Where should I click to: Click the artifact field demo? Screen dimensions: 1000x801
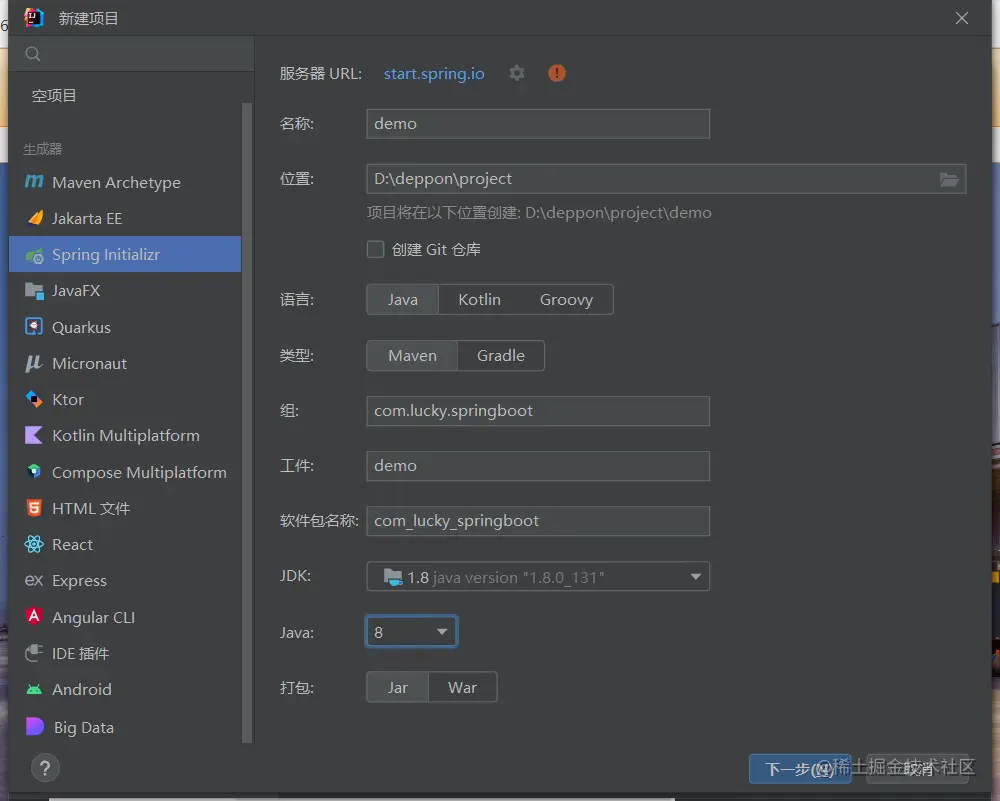tap(538, 466)
